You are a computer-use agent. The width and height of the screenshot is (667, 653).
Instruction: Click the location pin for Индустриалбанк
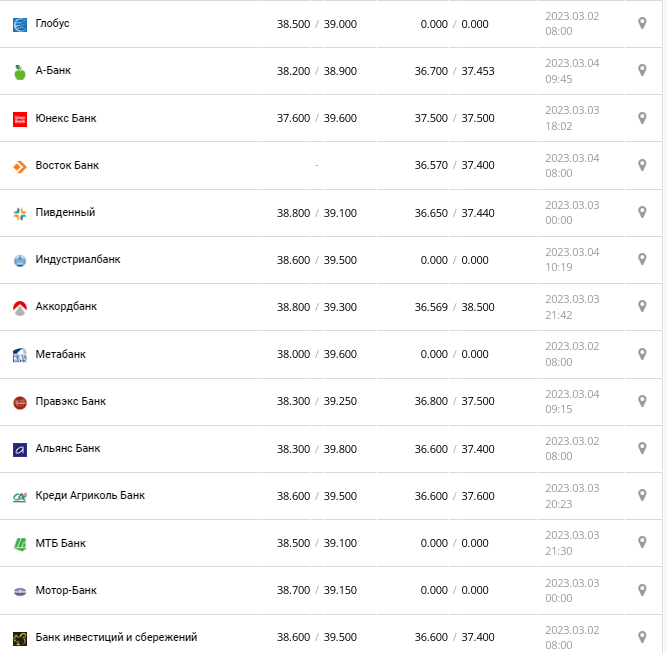(642, 260)
